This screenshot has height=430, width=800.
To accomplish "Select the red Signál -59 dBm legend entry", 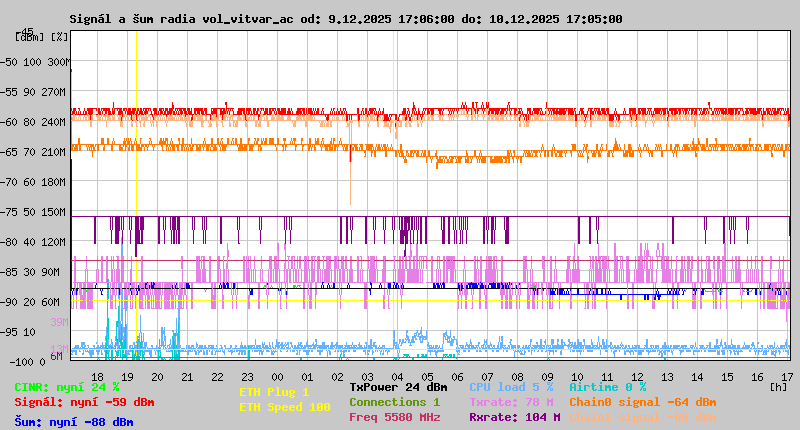I will (x=84, y=403).
